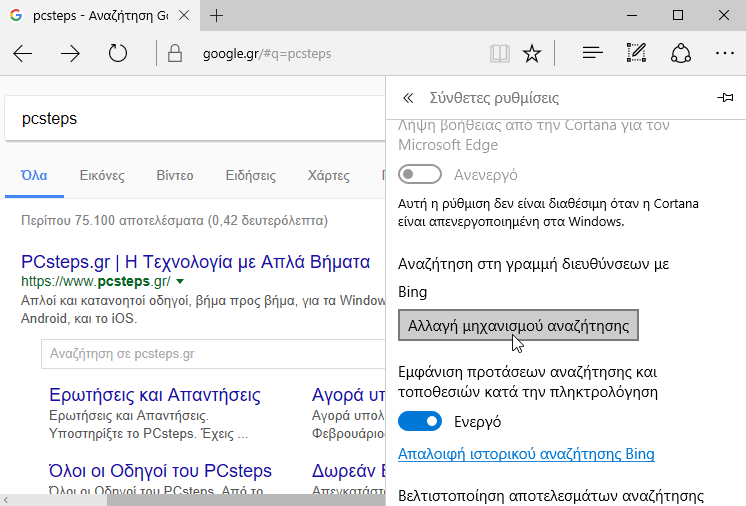Open PCsteps.gr main result link

(196, 262)
